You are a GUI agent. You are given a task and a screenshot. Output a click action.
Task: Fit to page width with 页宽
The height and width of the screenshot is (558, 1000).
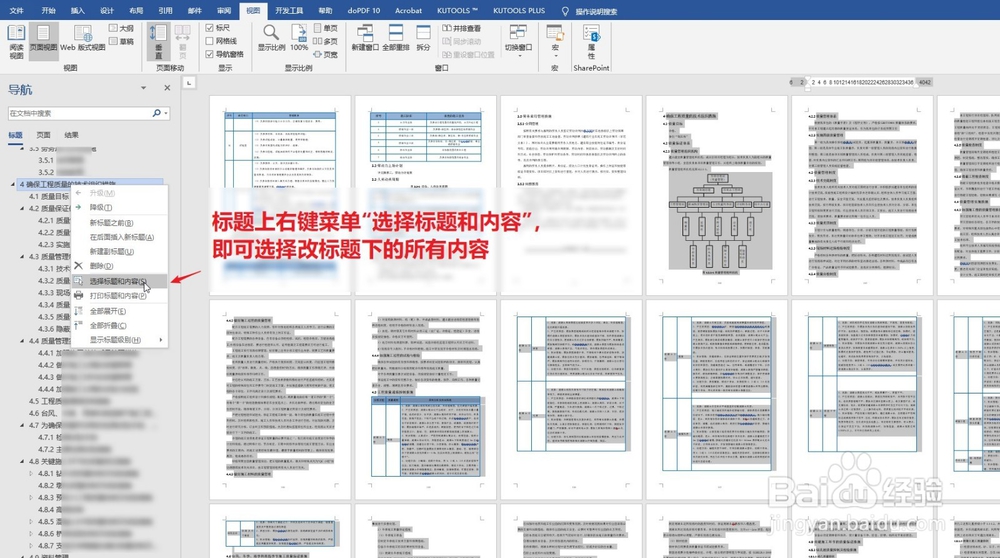[x=326, y=55]
